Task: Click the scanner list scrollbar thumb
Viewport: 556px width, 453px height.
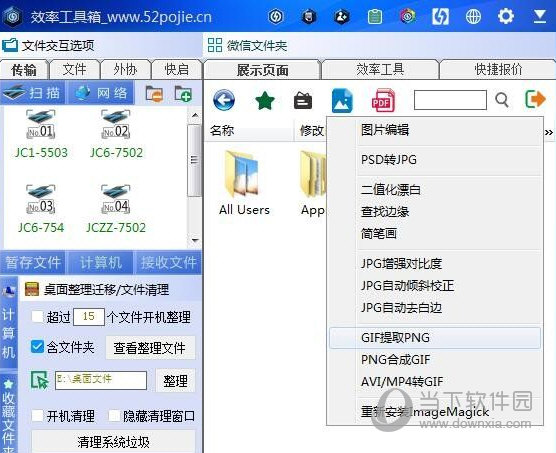Action: (x=194, y=160)
